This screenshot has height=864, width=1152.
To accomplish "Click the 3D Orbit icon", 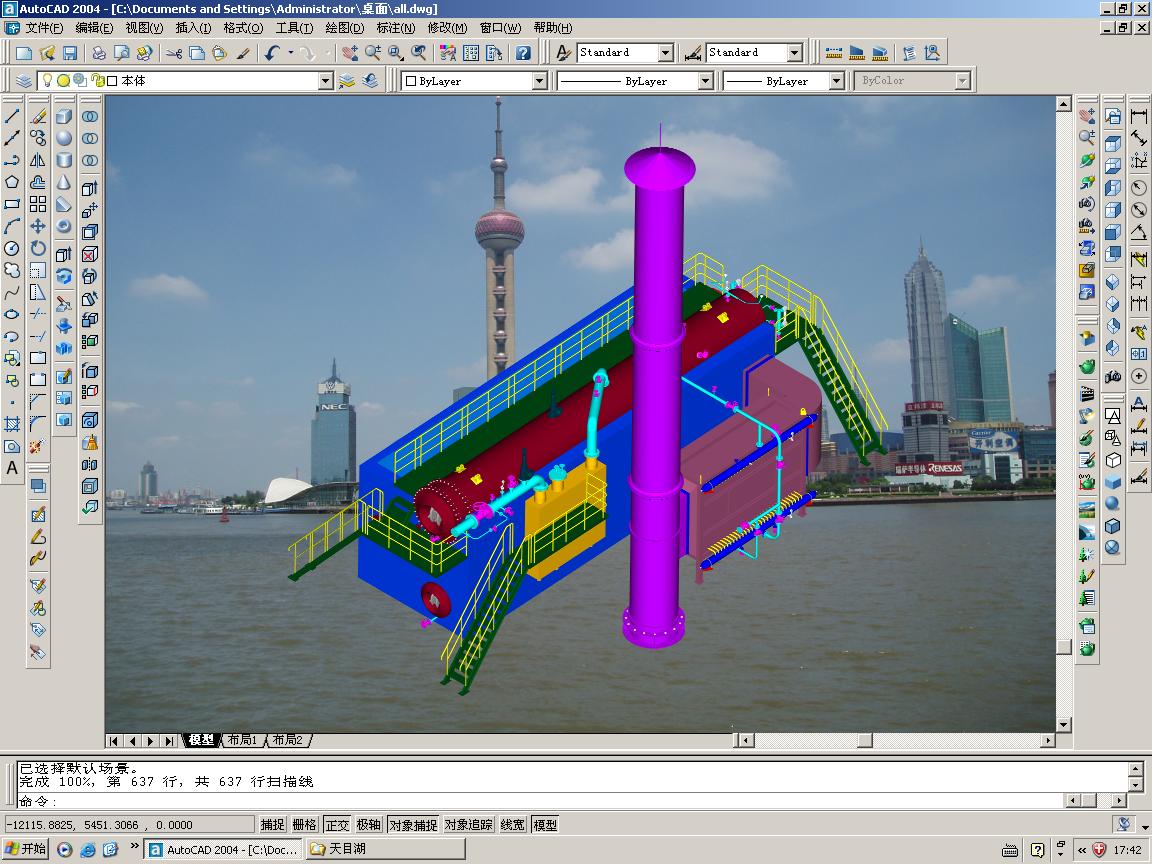I will [1087, 160].
